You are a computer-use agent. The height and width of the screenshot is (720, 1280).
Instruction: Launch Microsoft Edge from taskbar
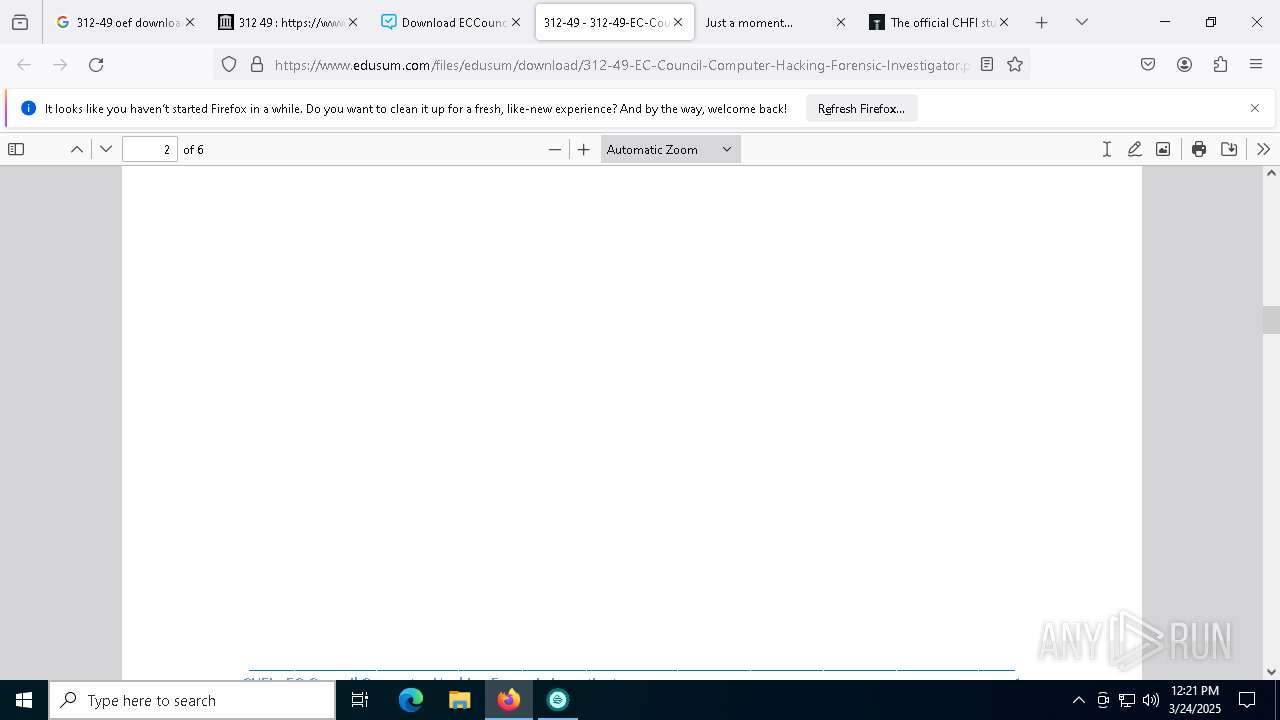click(411, 700)
